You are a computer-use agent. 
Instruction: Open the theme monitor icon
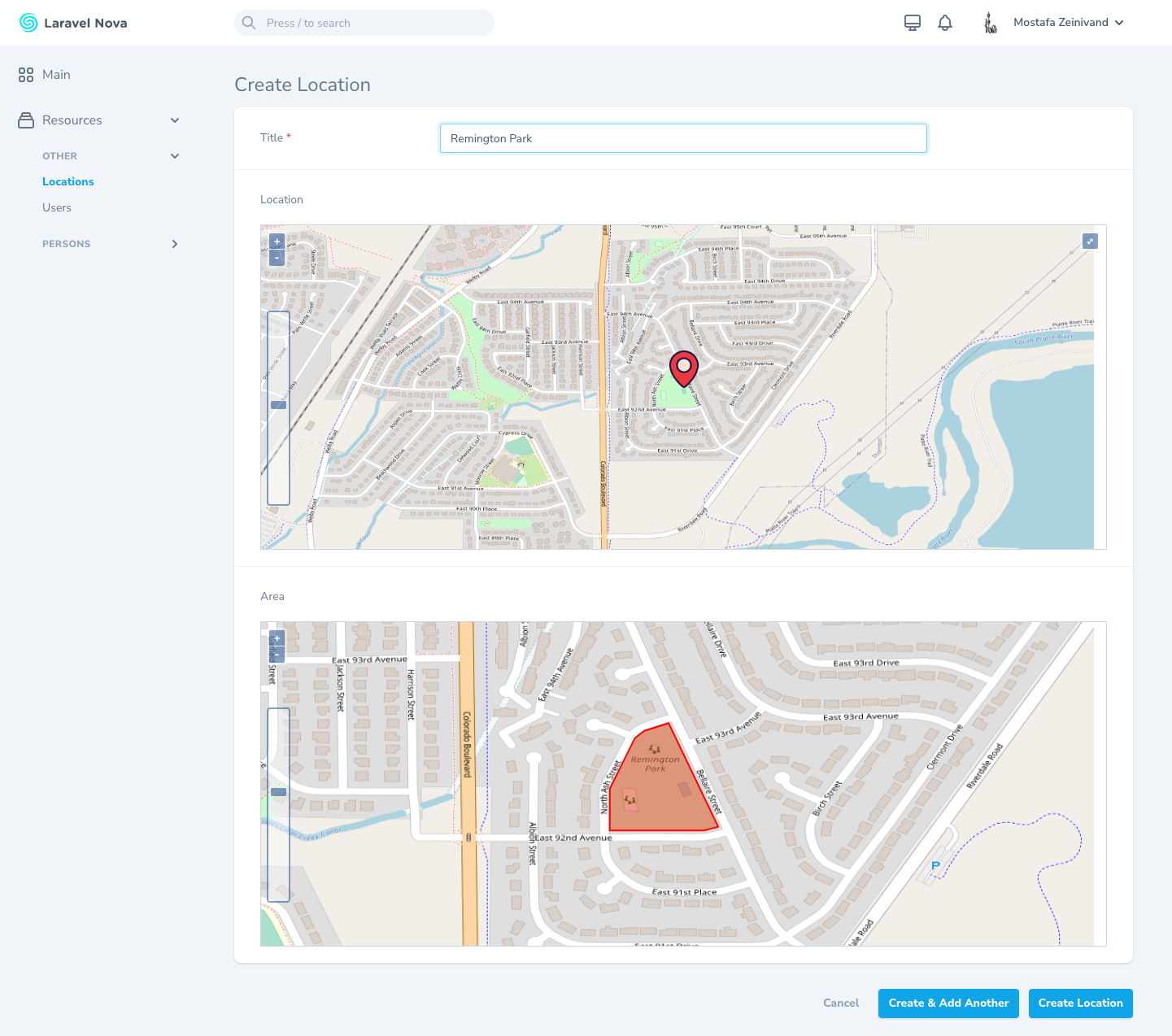[x=913, y=23]
